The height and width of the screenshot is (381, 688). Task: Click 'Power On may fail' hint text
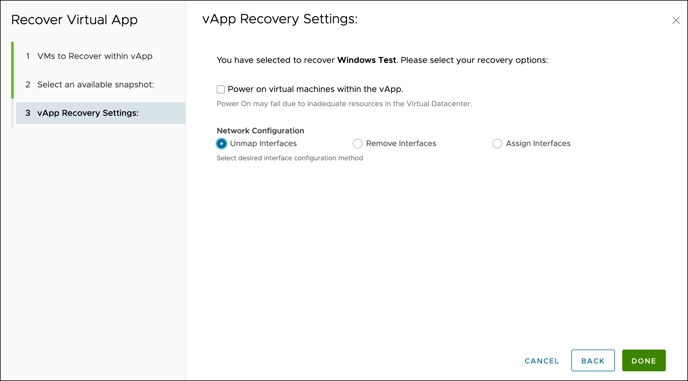(344, 104)
